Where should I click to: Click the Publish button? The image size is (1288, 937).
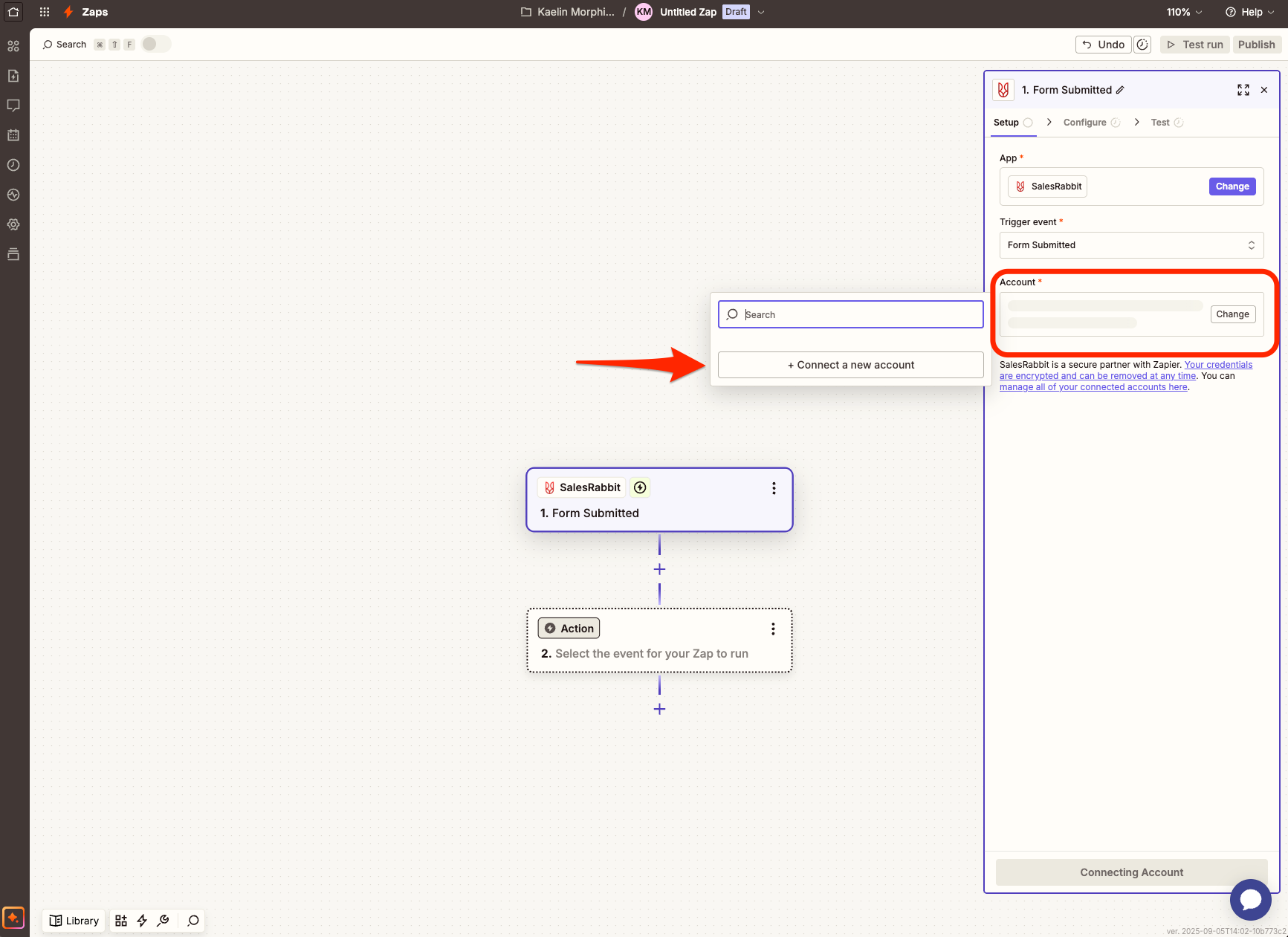point(1256,44)
